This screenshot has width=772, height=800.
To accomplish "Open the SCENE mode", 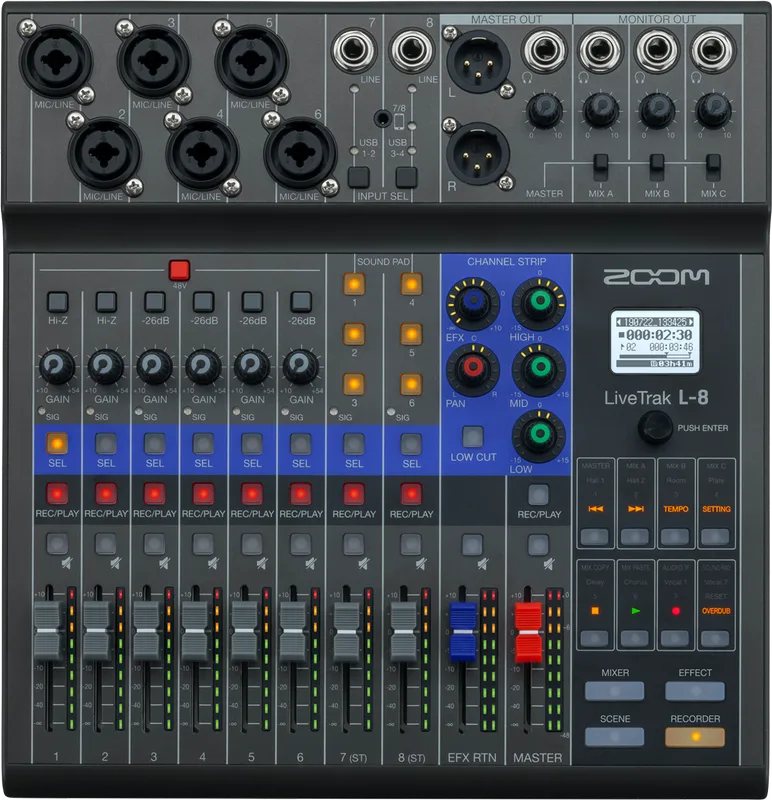I will (x=615, y=737).
